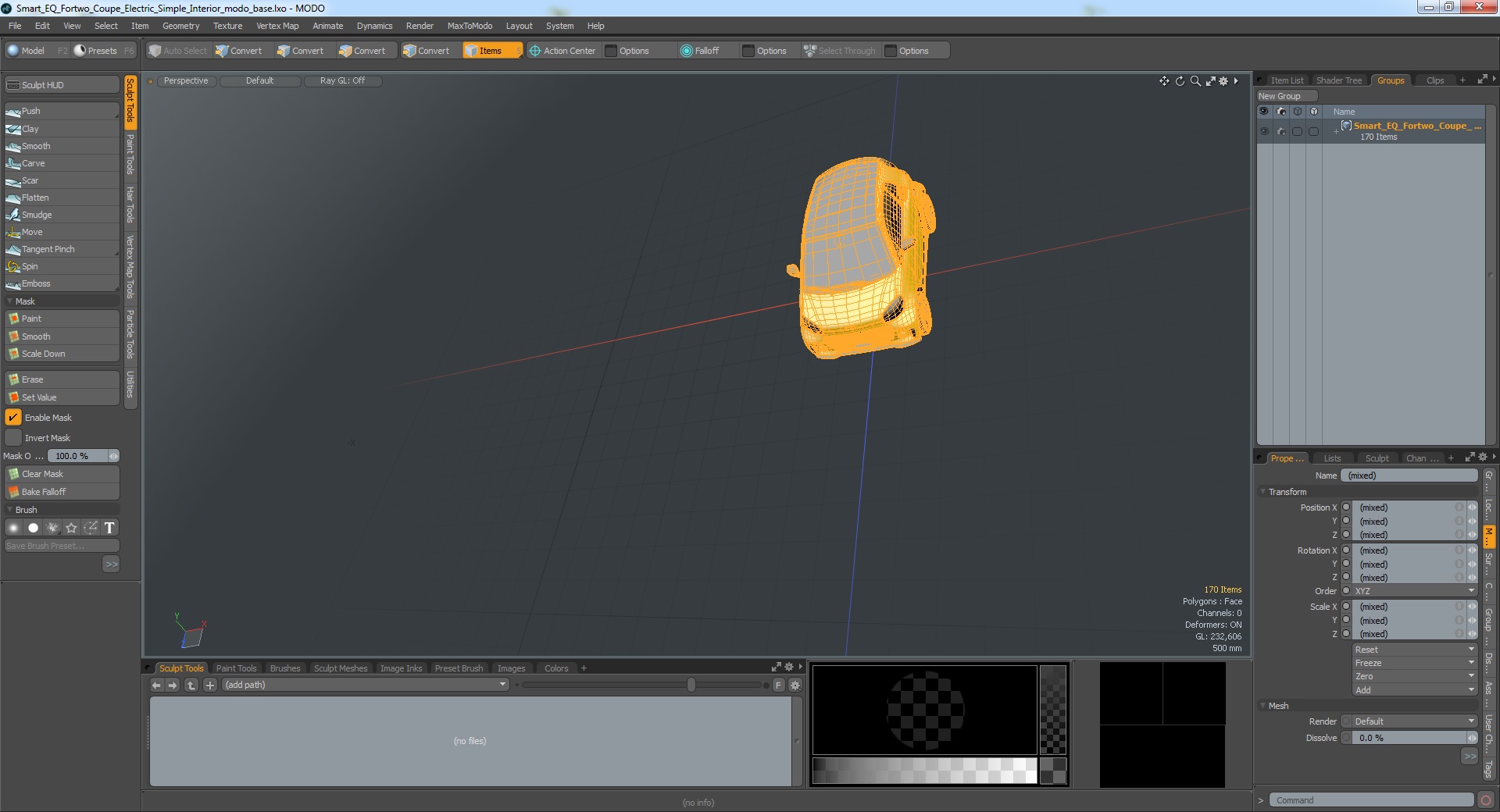
Task: Toggle Auto Select mode
Action: click(x=179, y=51)
